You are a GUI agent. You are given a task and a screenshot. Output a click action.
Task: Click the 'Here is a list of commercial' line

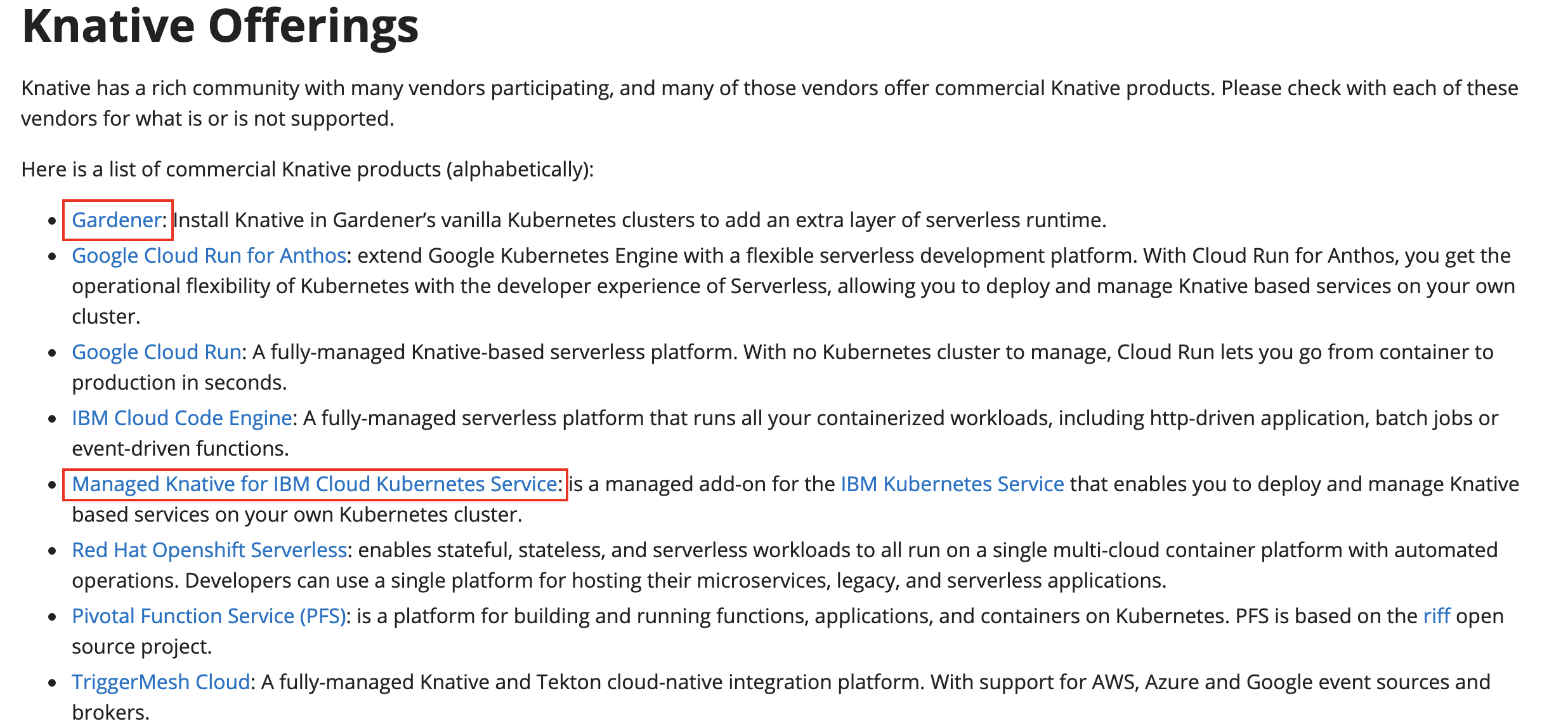point(307,169)
